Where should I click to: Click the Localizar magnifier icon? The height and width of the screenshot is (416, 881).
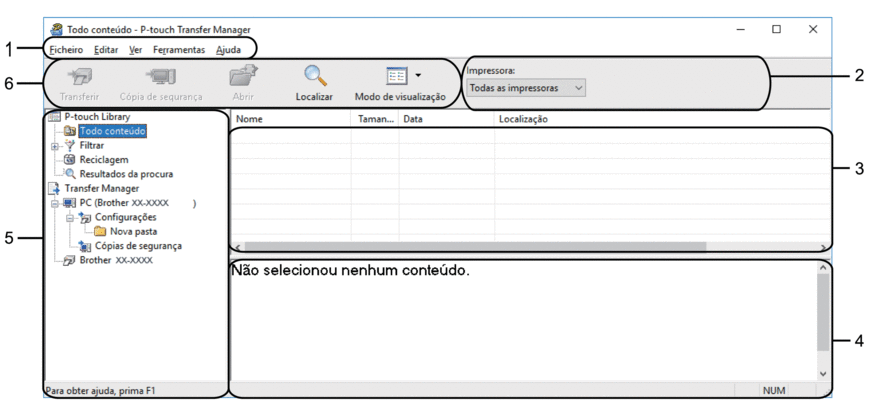[314, 75]
